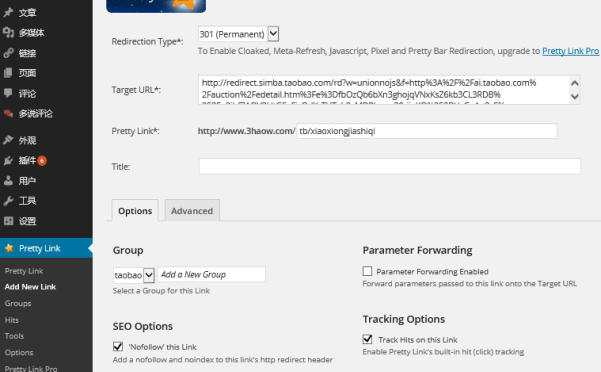Image resolution: width=601 pixels, height=372 pixels.
Task: Uncheck 'Nofollow' this Link checkbox
Action: [118, 346]
